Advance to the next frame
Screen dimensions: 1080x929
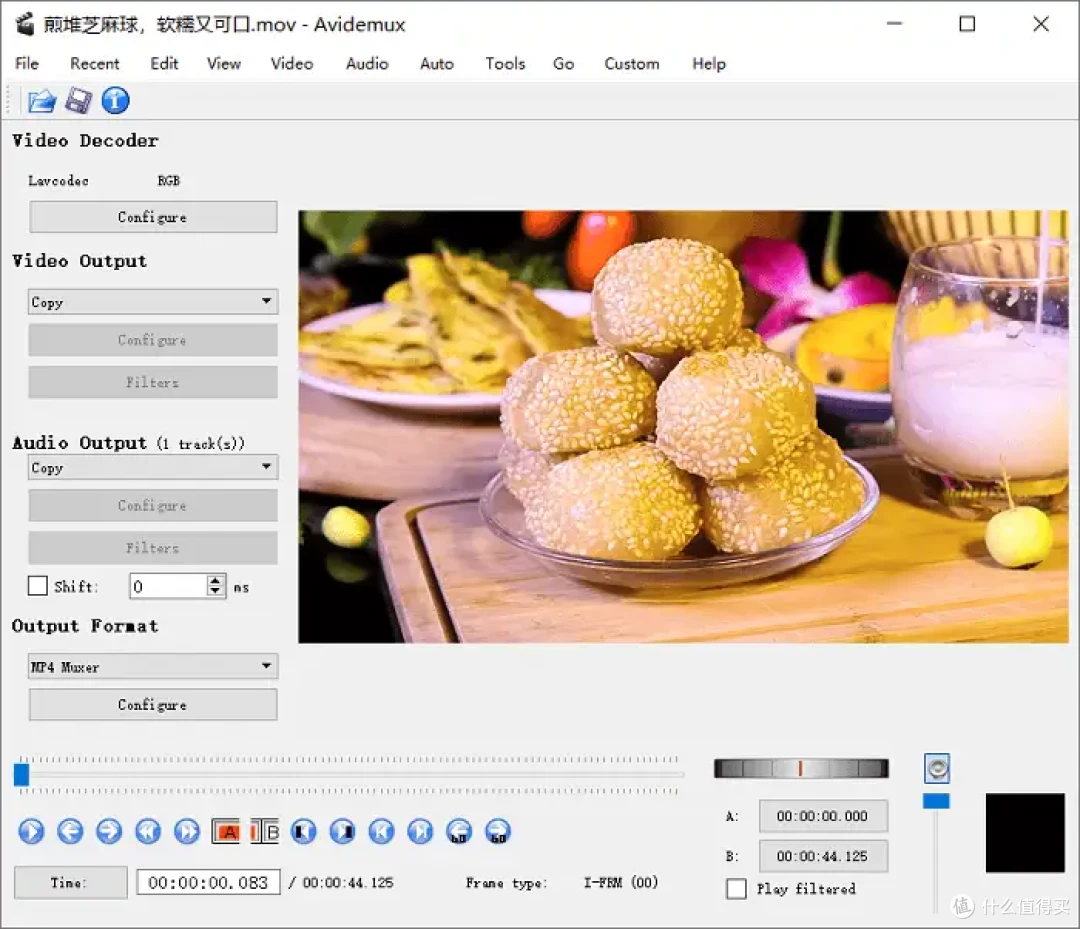coord(109,831)
